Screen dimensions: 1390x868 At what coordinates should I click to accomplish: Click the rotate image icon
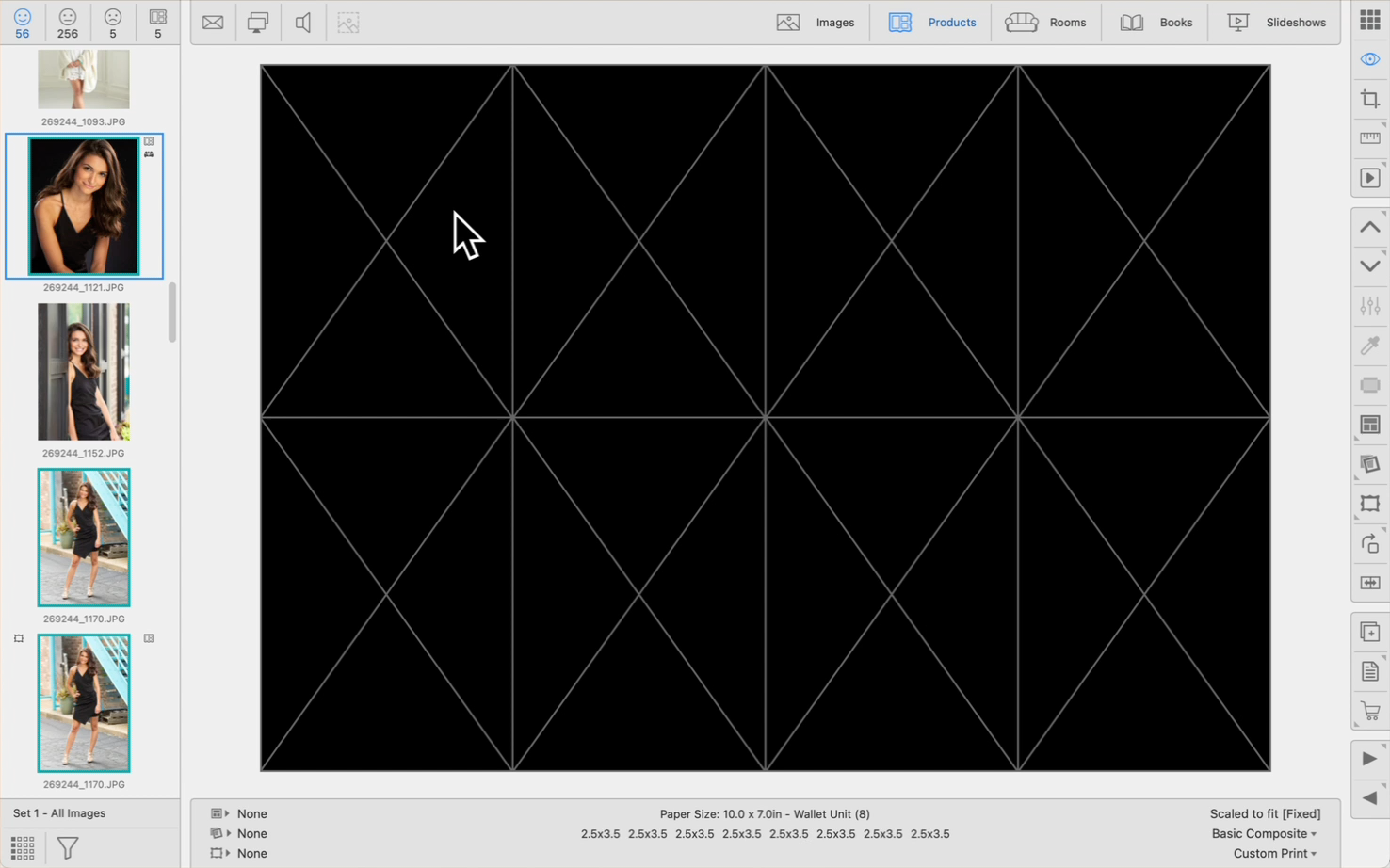click(x=1369, y=544)
